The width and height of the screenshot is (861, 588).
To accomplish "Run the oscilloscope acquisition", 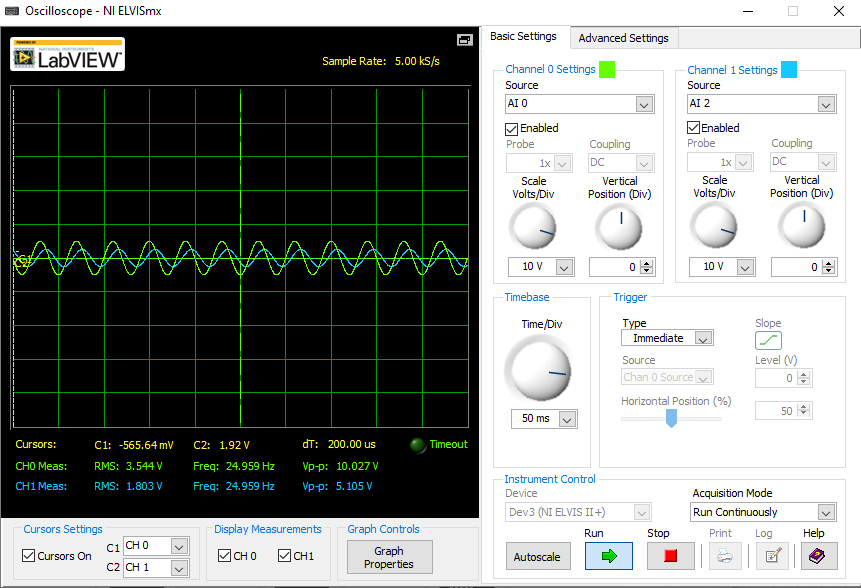I will (x=609, y=556).
